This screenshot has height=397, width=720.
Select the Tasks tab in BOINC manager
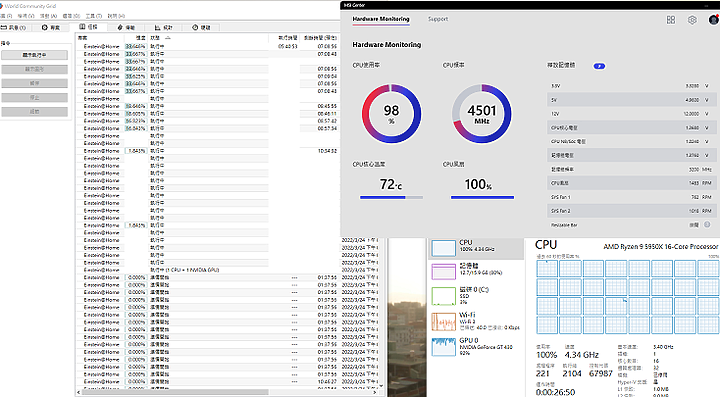click(89, 27)
